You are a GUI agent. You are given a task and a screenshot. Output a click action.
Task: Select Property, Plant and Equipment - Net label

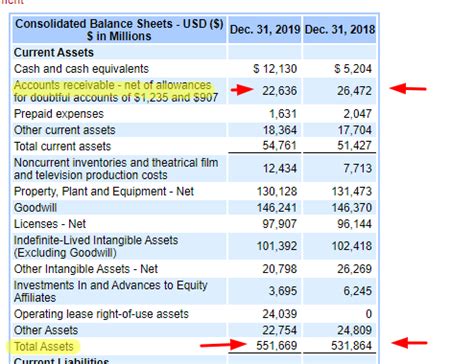(x=104, y=192)
